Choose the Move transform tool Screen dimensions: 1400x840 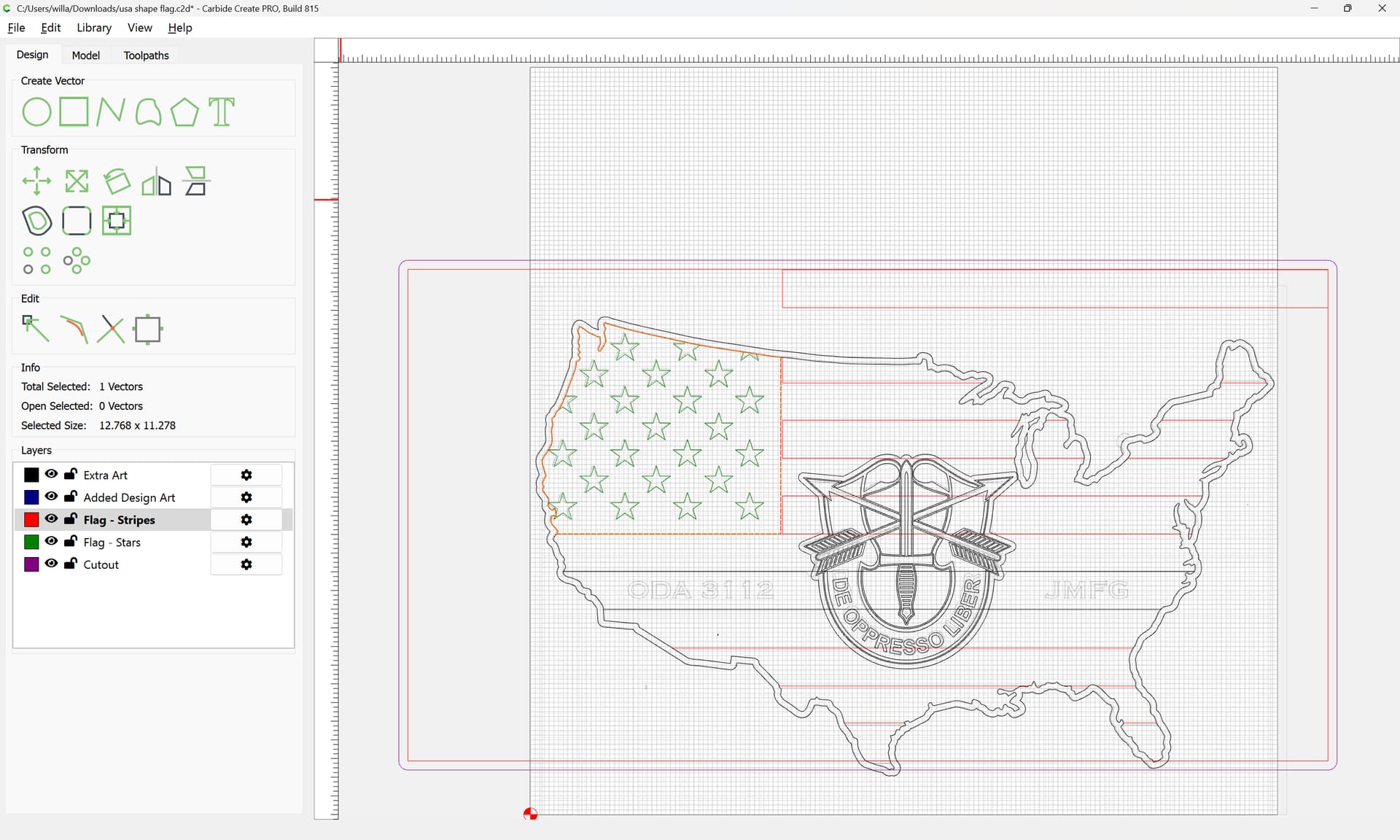[36, 182]
